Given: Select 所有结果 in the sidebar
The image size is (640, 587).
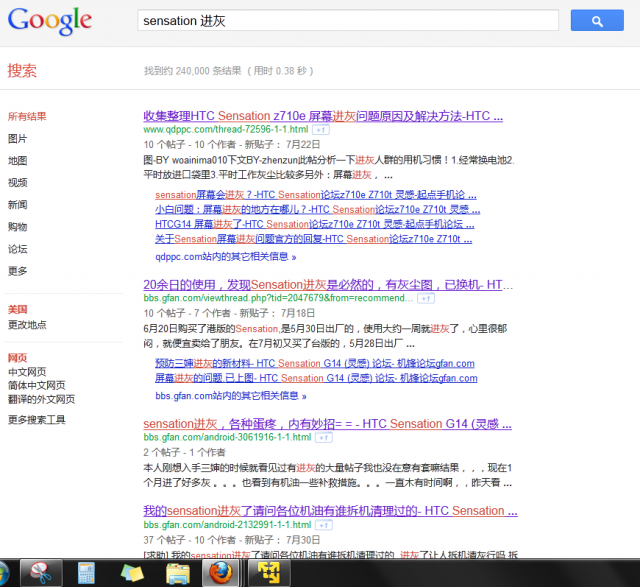Looking at the screenshot, I should coord(27,116).
